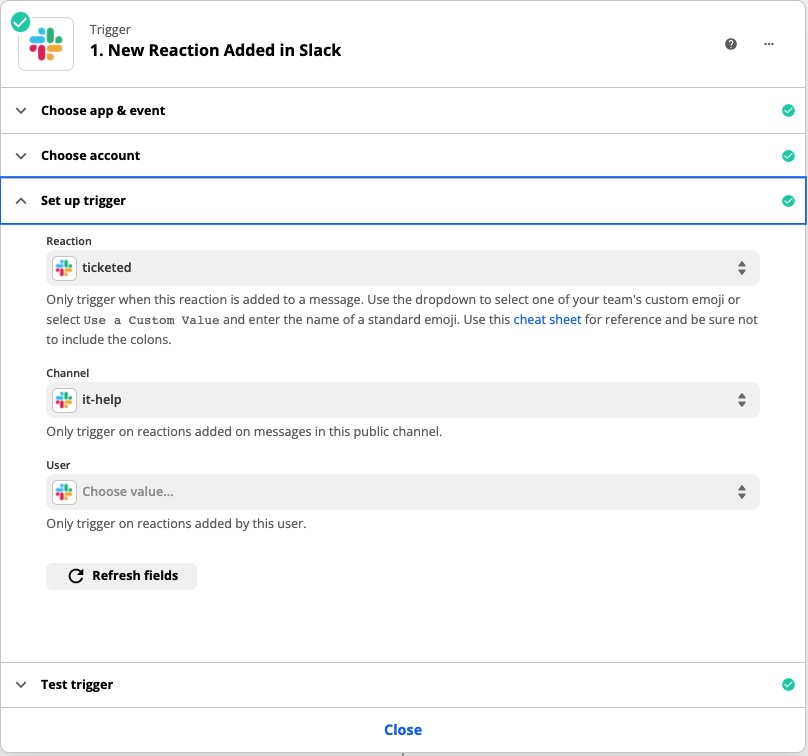This screenshot has height=756, width=808.
Task: Click the step title New Reaction Added in Slack
Action: (x=216, y=50)
